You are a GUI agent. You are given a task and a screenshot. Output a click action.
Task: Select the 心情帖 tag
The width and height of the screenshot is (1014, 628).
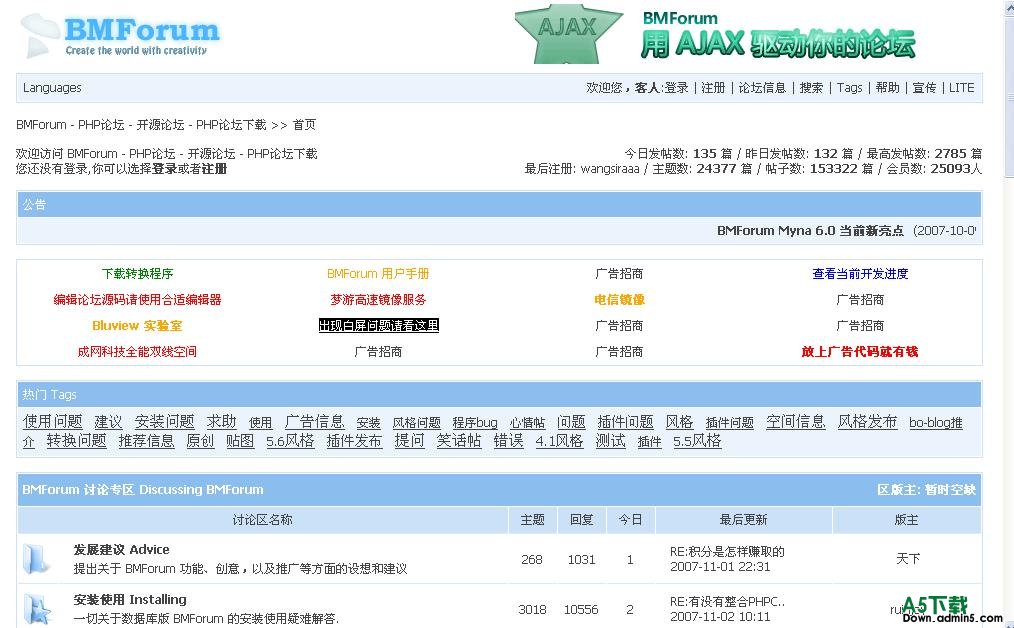(528, 423)
